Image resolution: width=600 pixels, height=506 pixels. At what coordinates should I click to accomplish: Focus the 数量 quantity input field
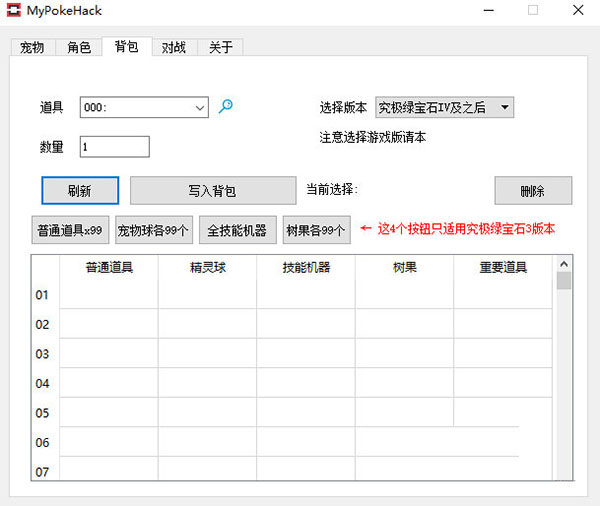click(114, 147)
